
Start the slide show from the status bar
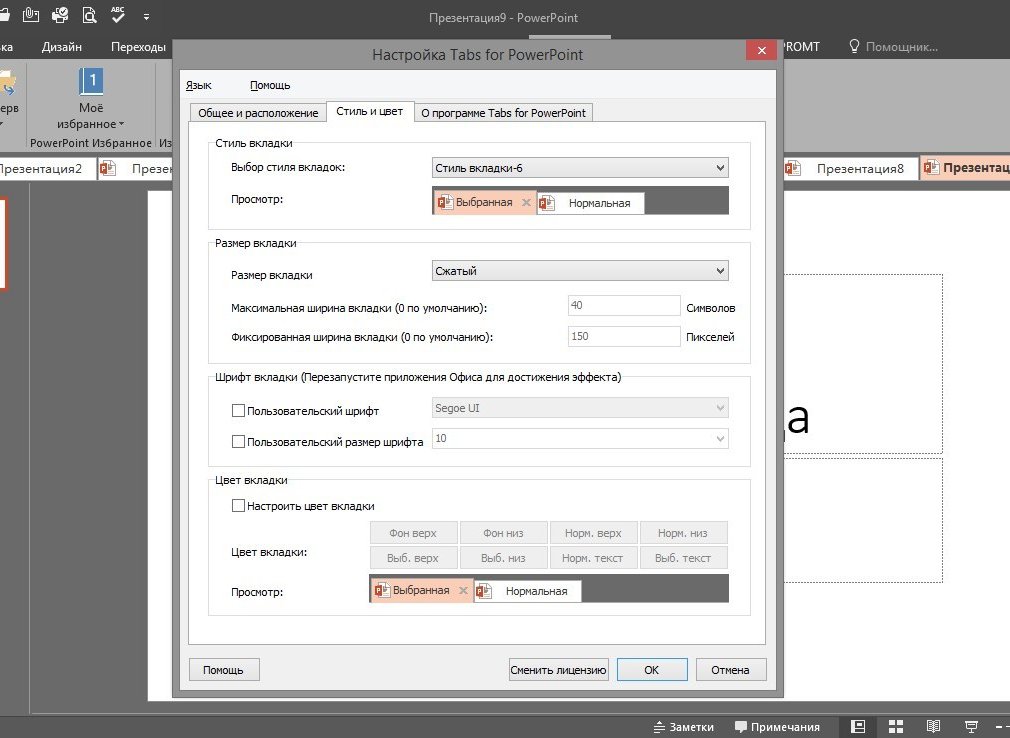pyautogui.click(x=971, y=727)
